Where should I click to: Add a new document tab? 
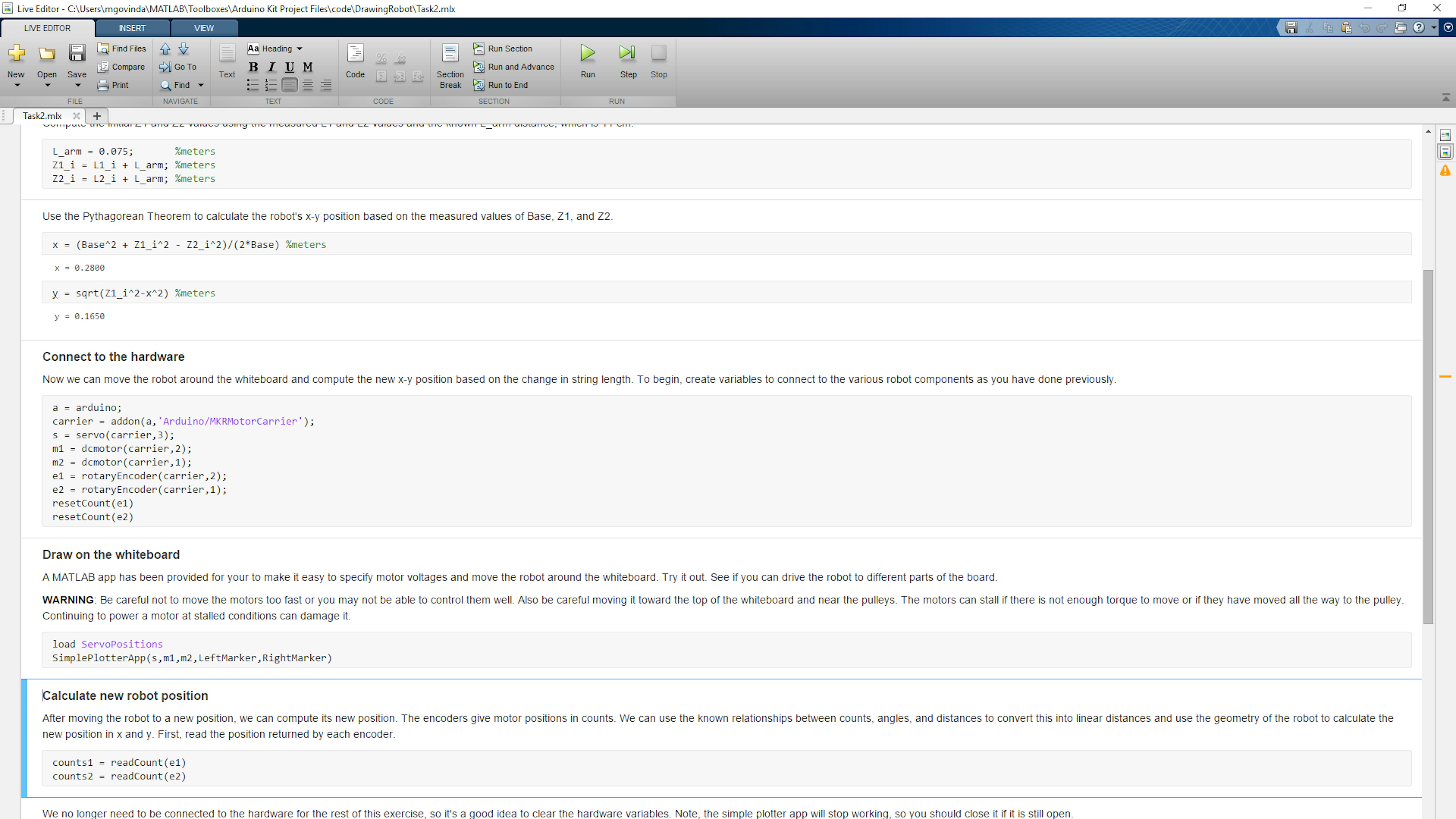97,116
